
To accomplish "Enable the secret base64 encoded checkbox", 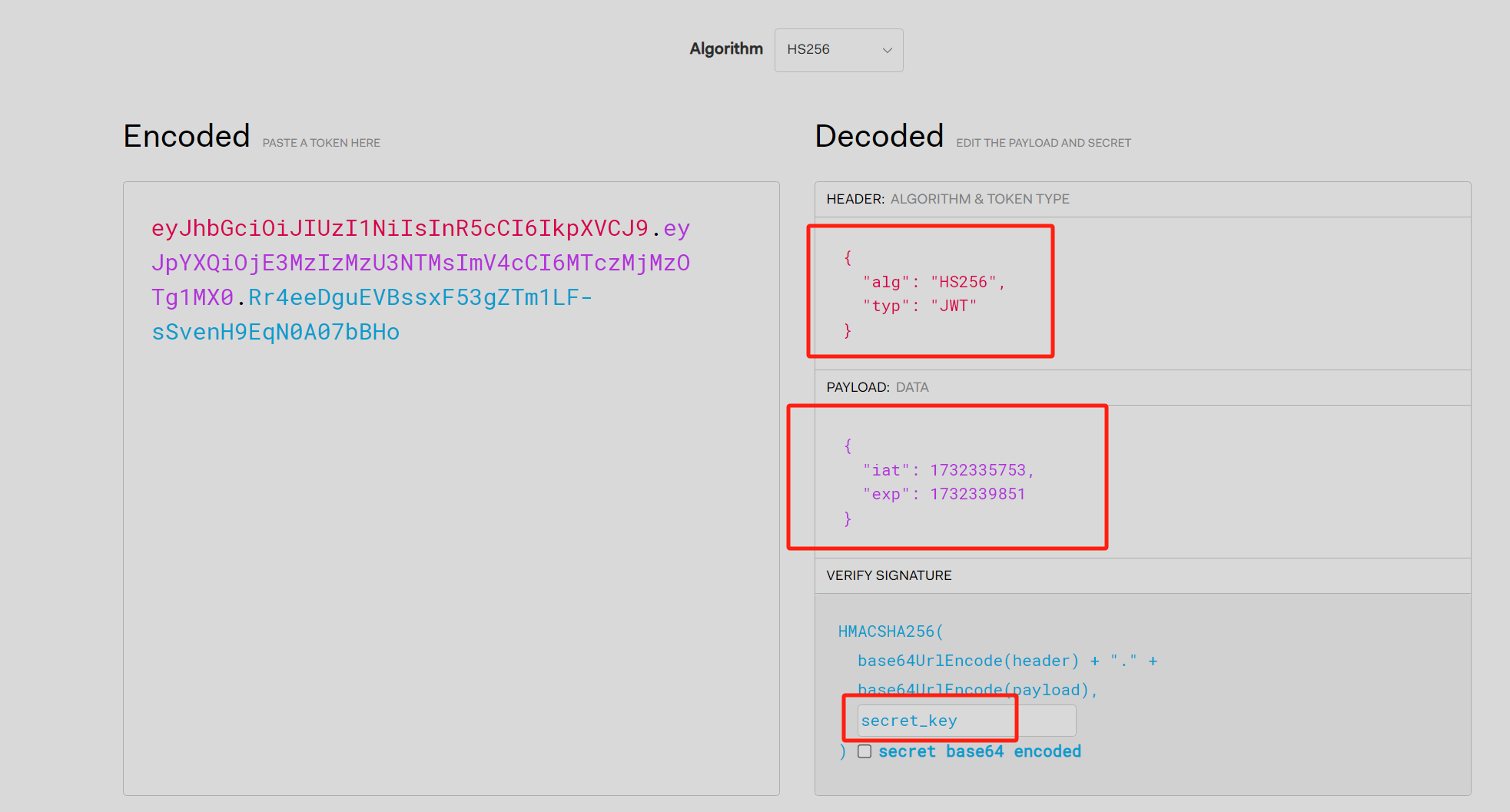I will coord(864,751).
